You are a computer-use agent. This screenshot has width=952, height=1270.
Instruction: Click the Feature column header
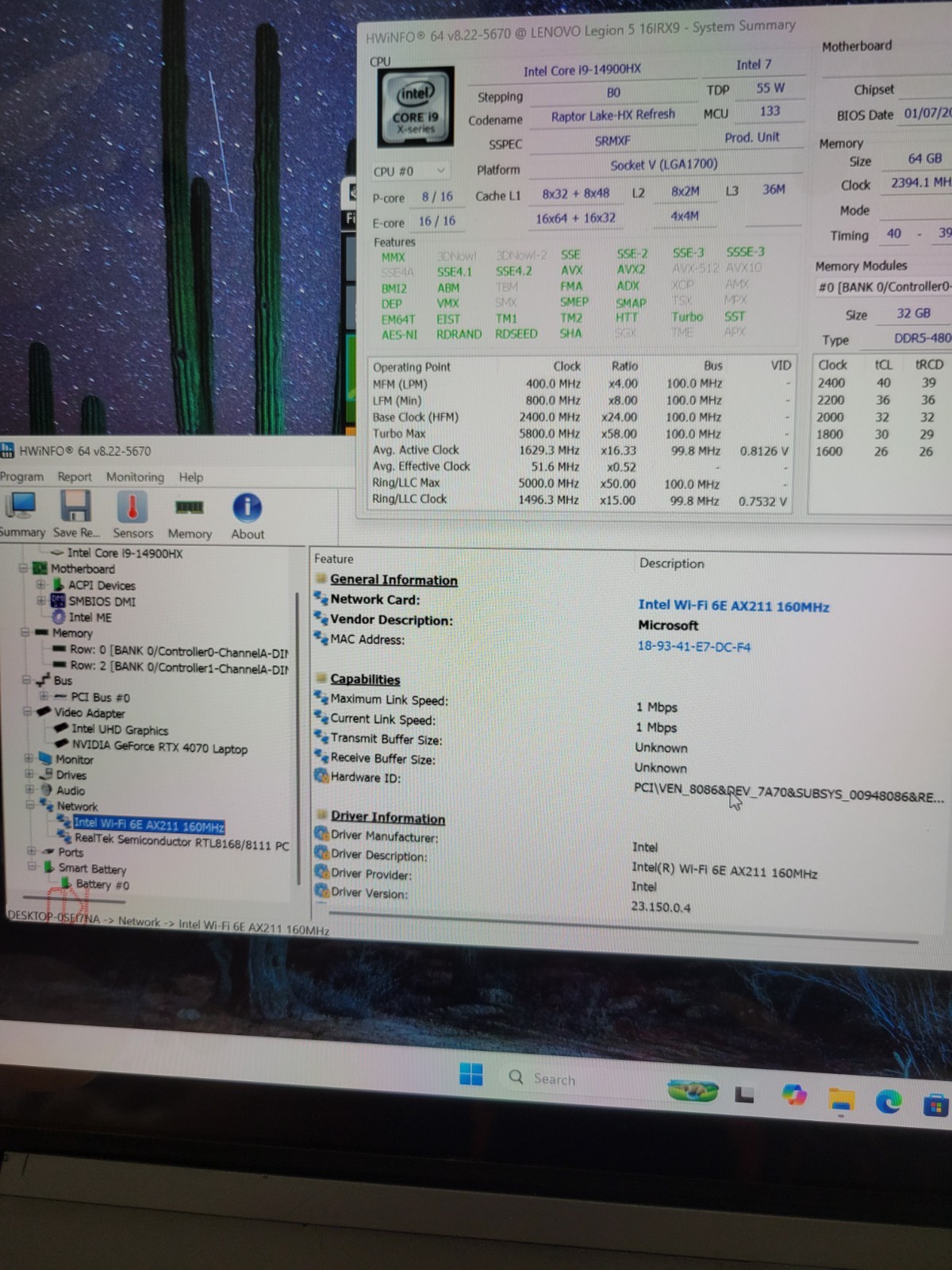[x=333, y=559]
